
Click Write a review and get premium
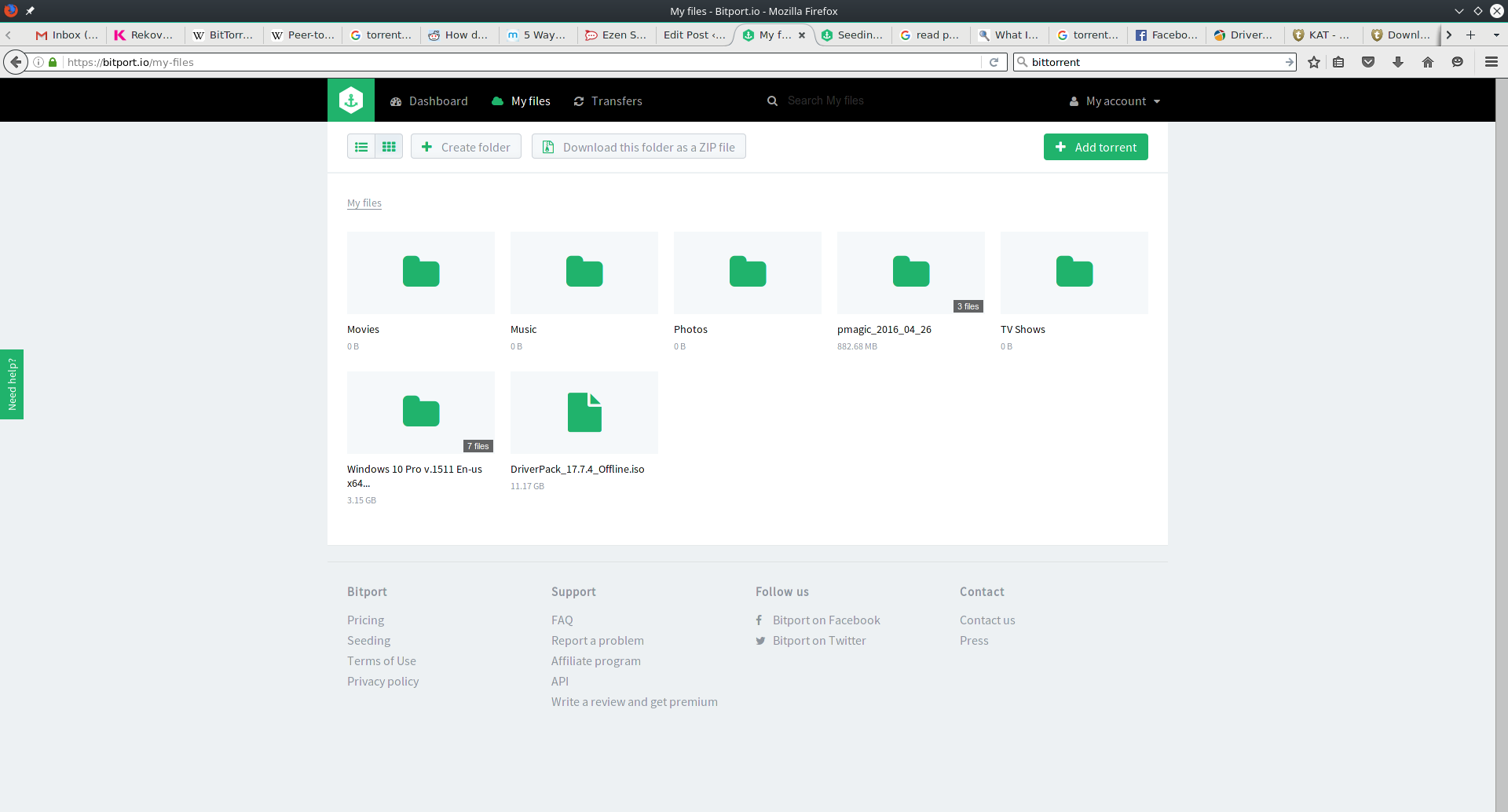pyautogui.click(x=635, y=702)
